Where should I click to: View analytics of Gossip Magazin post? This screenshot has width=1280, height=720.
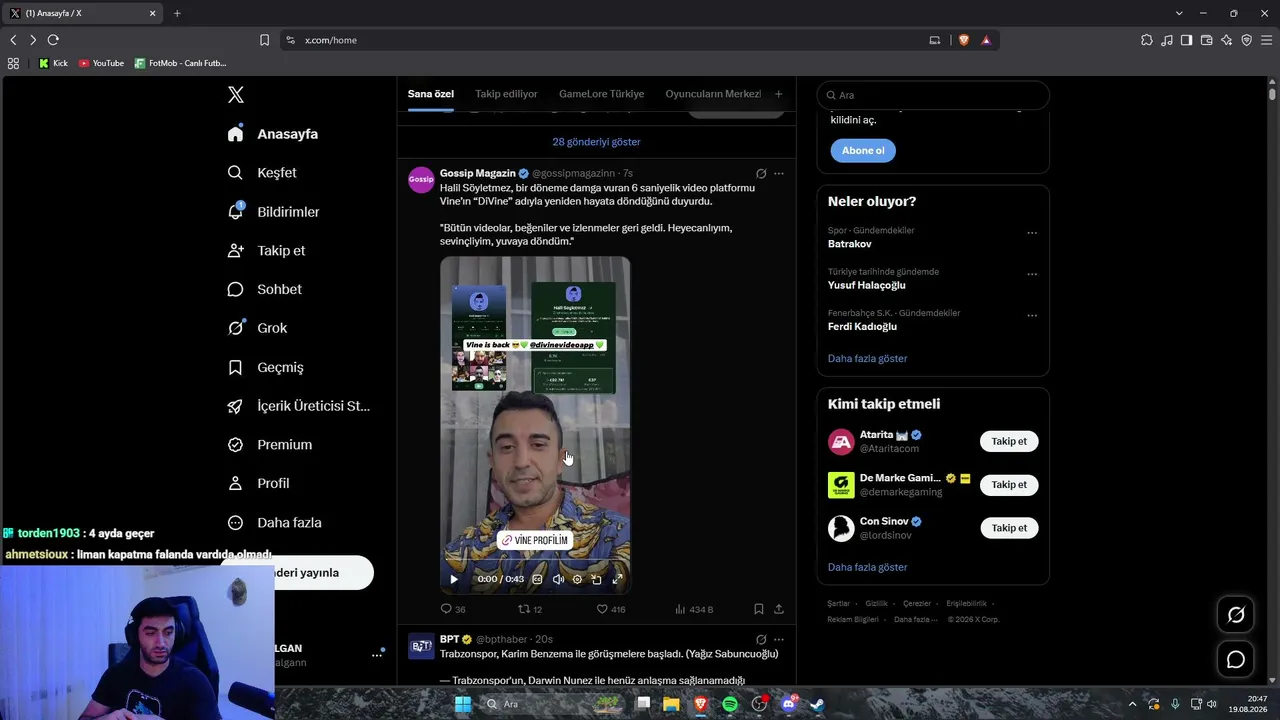coord(694,609)
